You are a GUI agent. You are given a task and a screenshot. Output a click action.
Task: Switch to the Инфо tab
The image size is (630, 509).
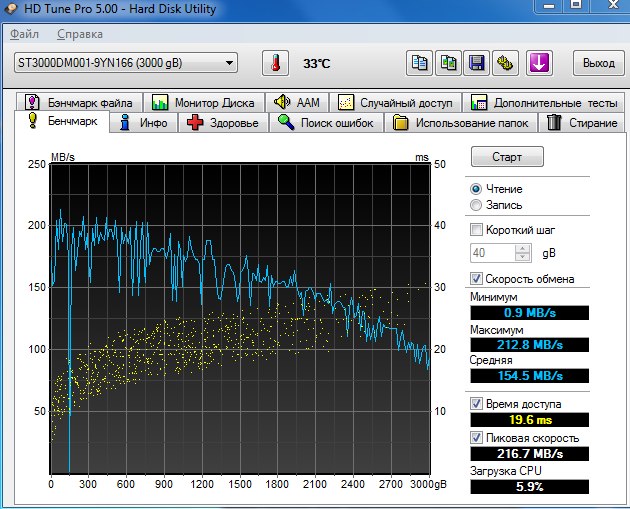pyautogui.click(x=143, y=123)
